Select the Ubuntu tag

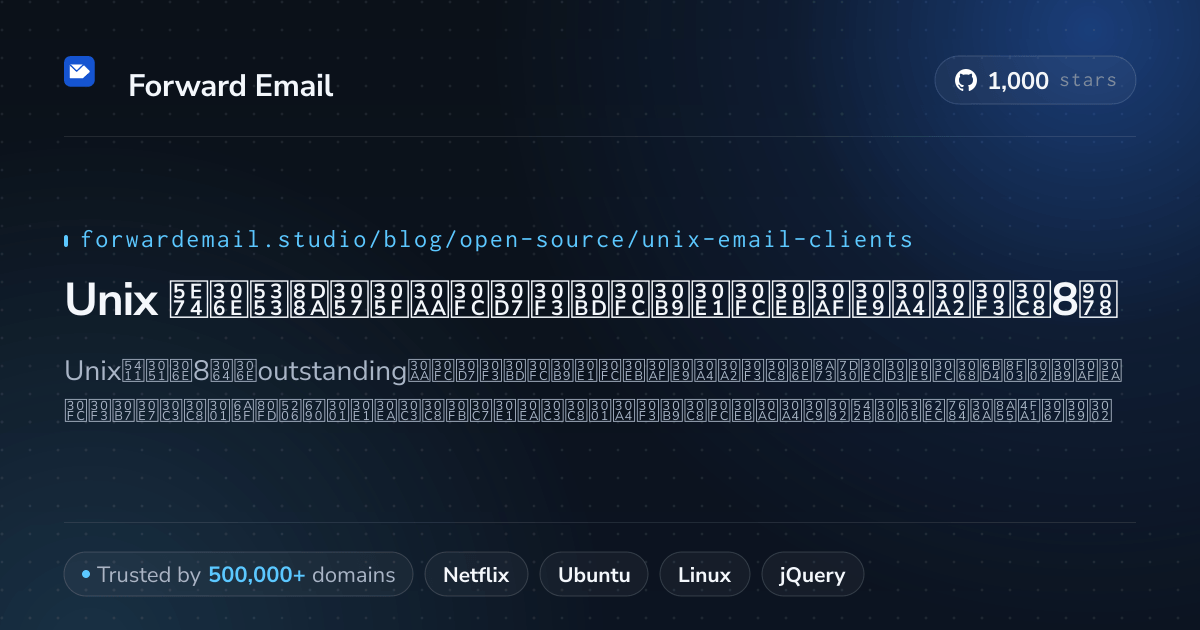click(x=594, y=575)
